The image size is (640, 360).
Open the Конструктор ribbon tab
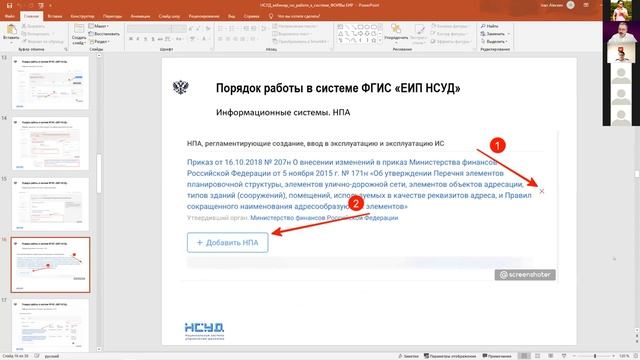click(82, 16)
